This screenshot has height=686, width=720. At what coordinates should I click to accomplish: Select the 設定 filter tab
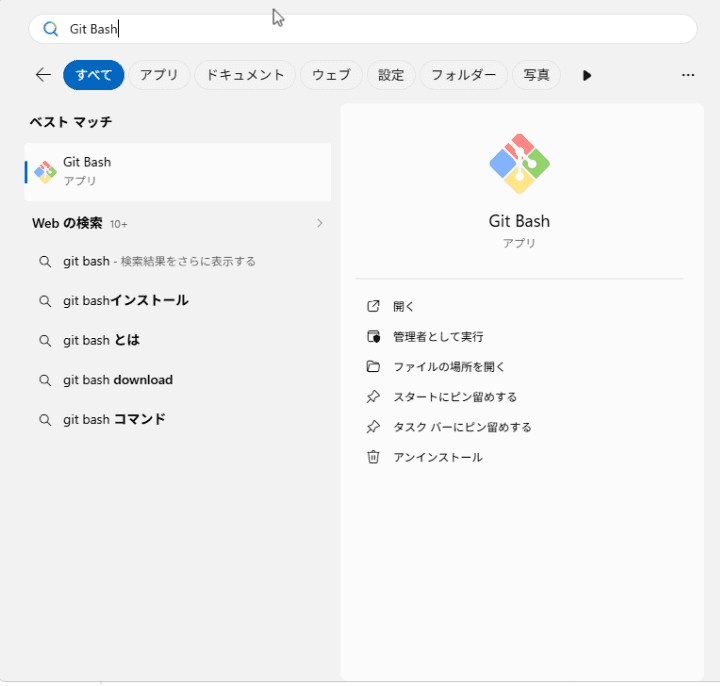tap(391, 75)
